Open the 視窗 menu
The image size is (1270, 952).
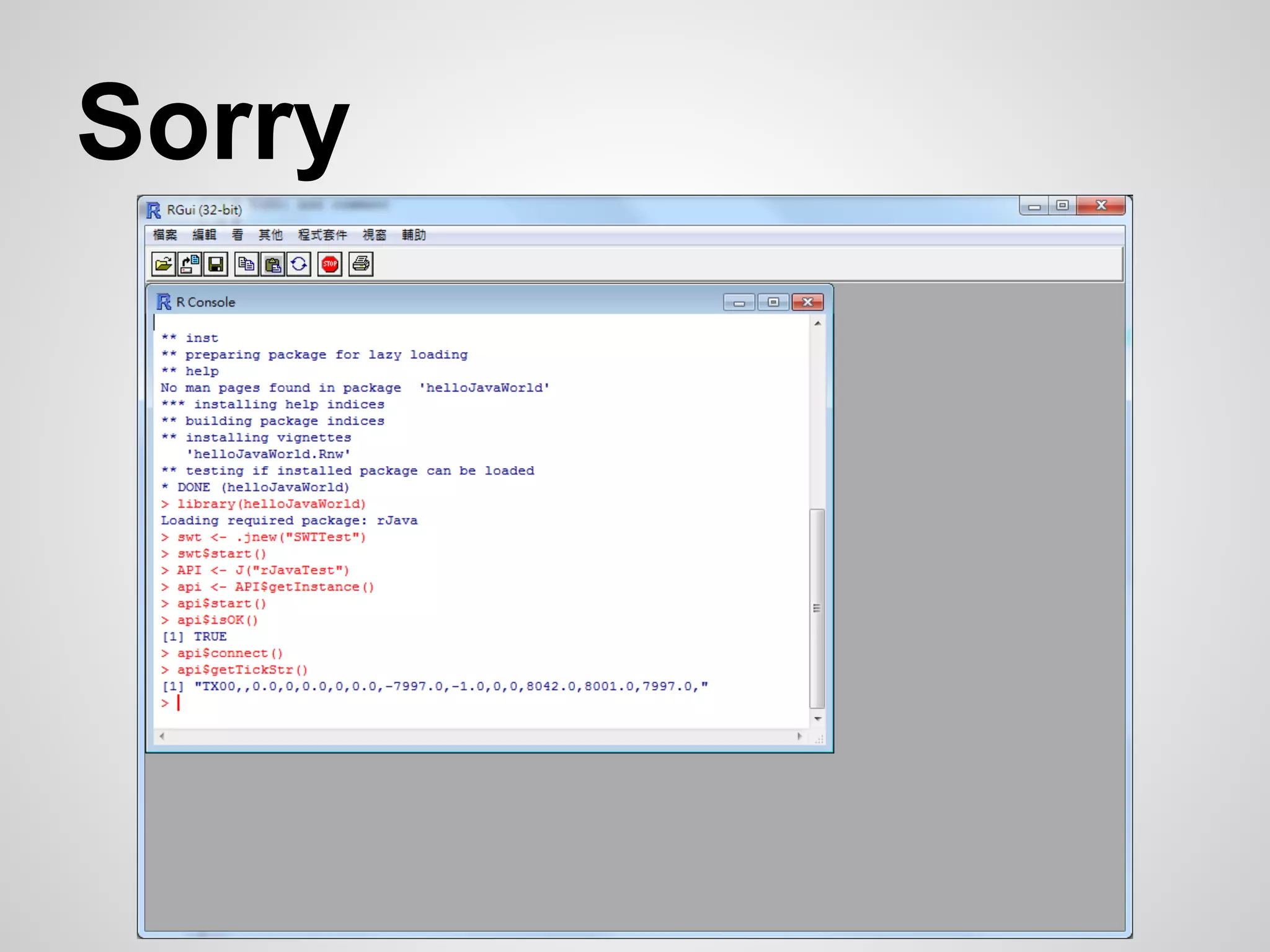(x=375, y=235)
